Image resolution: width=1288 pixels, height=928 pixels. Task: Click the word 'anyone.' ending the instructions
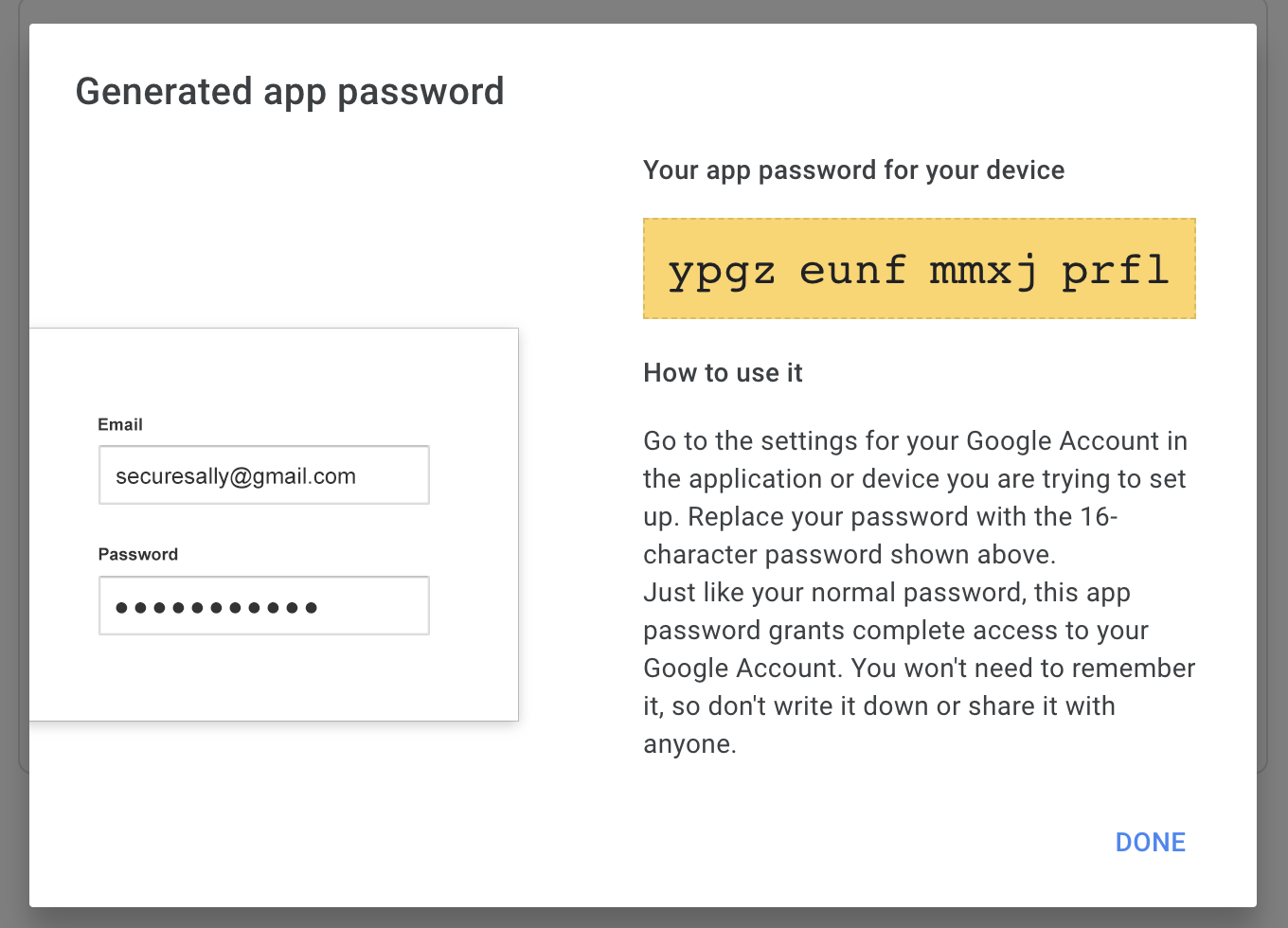click(689, 744)
